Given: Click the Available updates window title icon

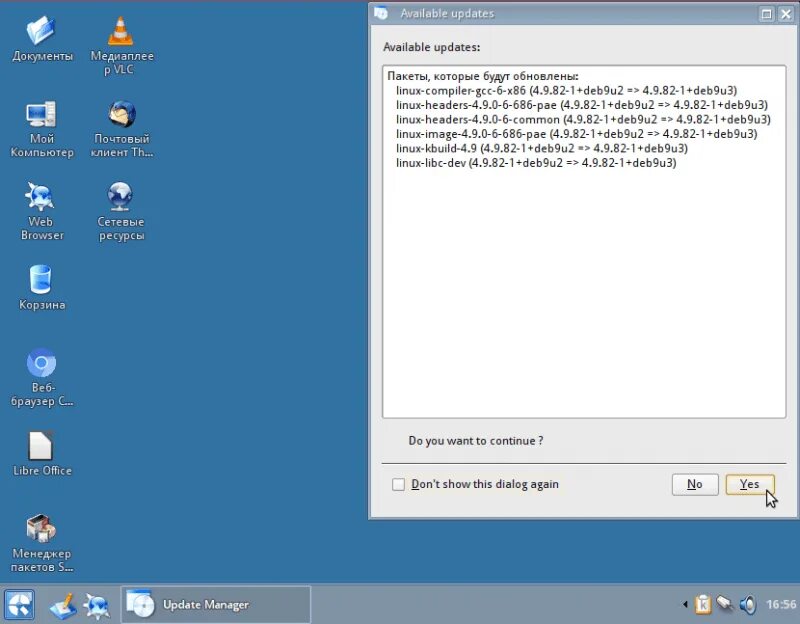Looking at the screenshot, I should 381,13.
